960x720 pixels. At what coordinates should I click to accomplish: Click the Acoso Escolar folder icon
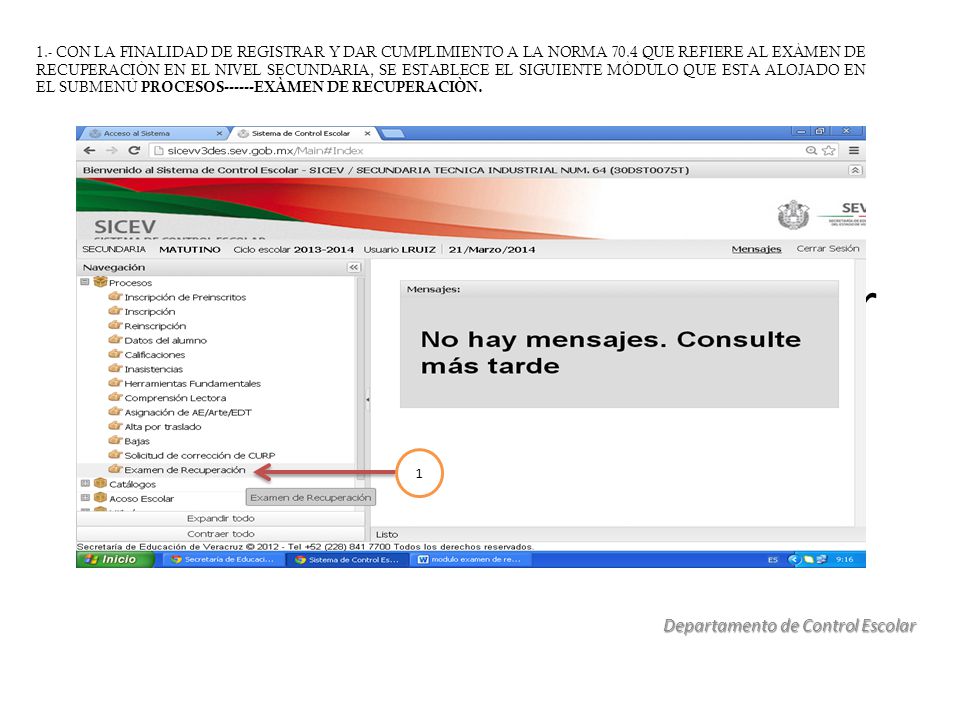(100, 497)
